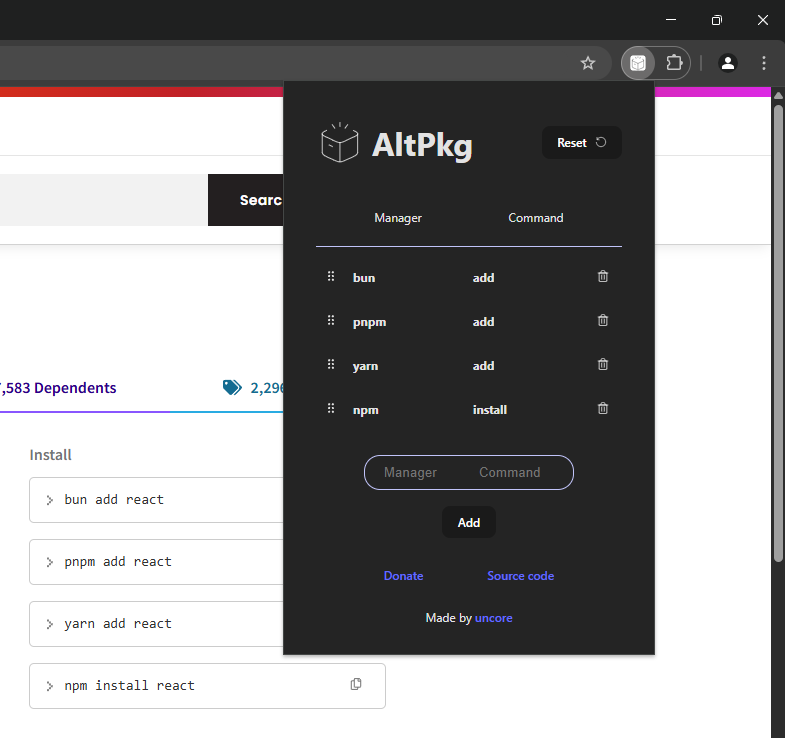Select the bun manager name

(364, 278)
